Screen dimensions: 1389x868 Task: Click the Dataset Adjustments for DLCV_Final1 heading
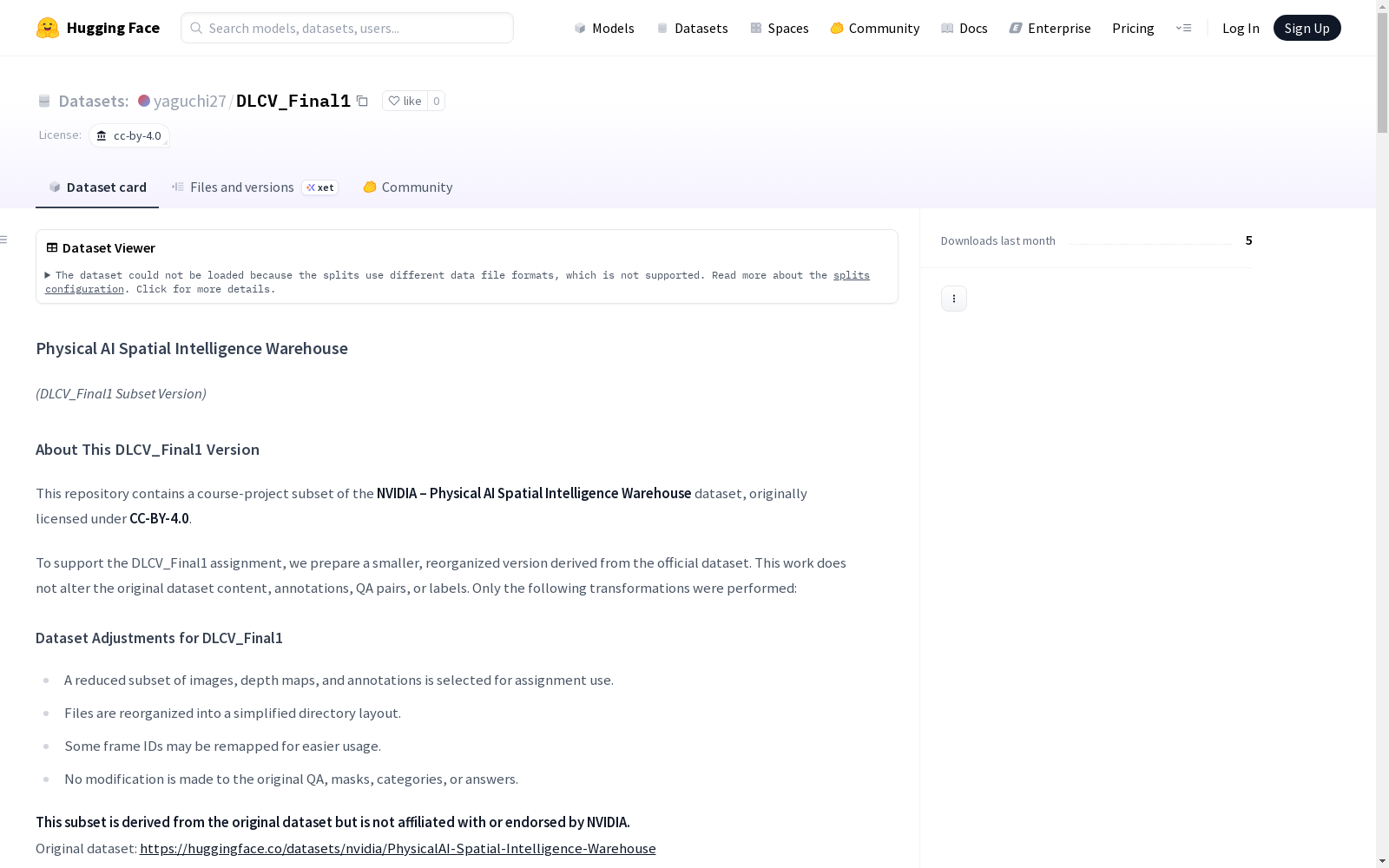coord(159,638)
